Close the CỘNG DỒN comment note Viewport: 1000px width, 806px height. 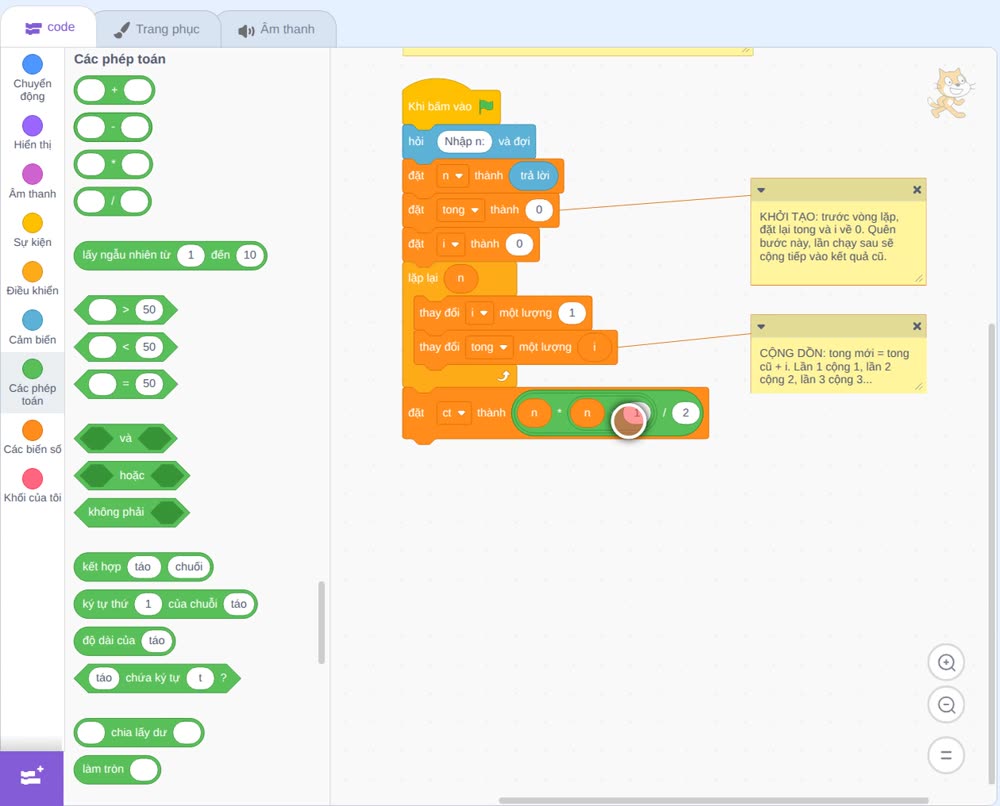(x=916, y=326)
